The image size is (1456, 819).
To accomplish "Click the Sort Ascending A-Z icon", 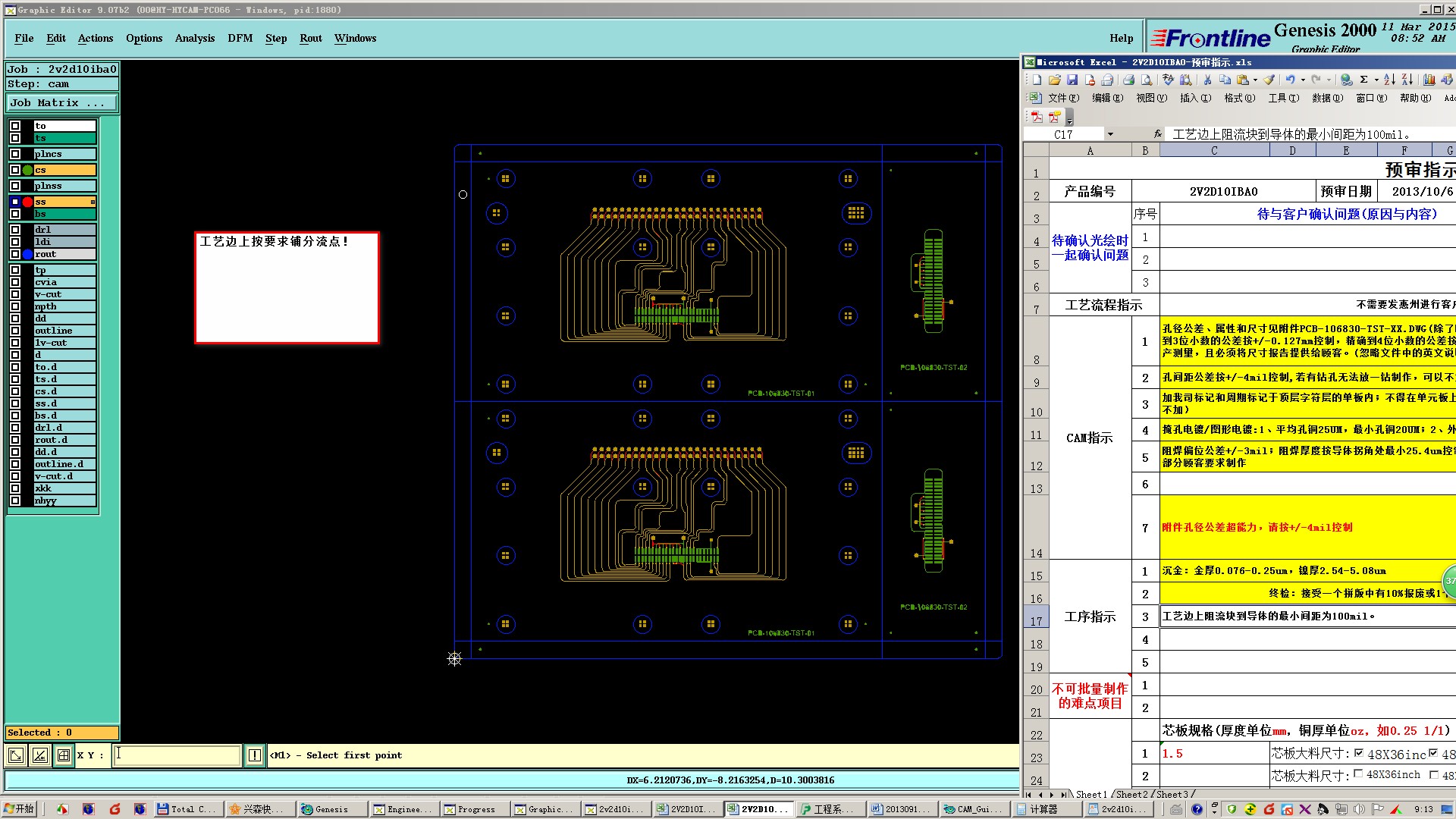I will pyautogui.click(x=1389, y=80).
